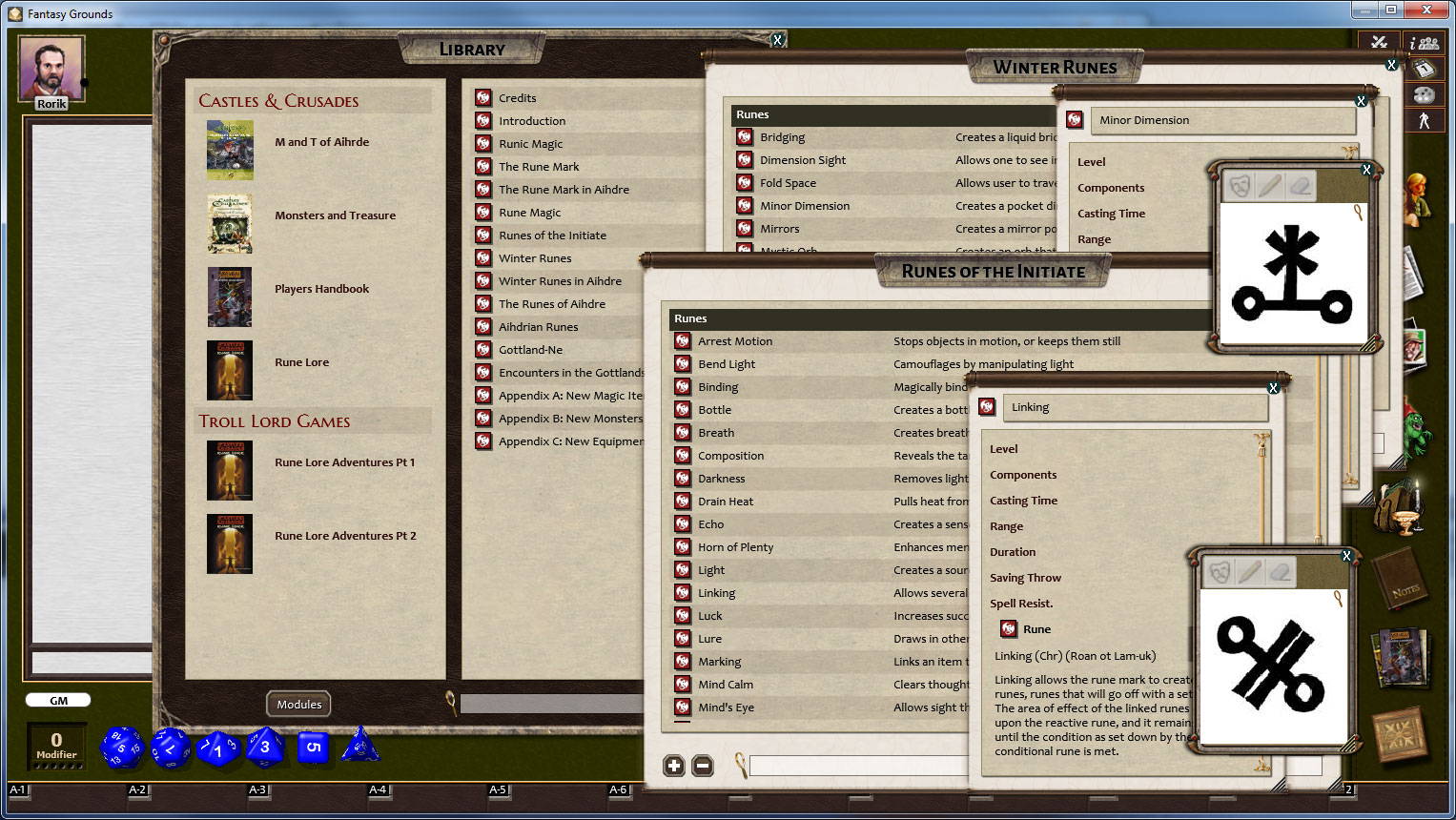1456x820 pixels.
Task: Click the rune icon beside the Bridging entry
Action: point(745,136)
